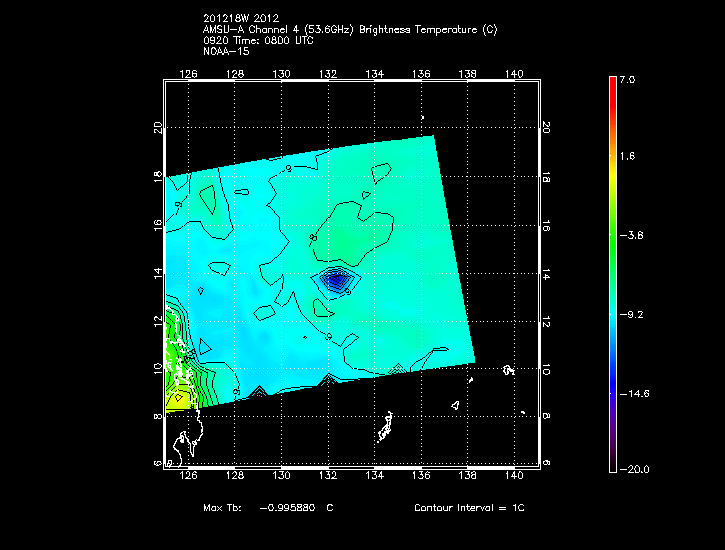Click the top axis longitude label '128'
Screen dimensions: 725x550
235,74
